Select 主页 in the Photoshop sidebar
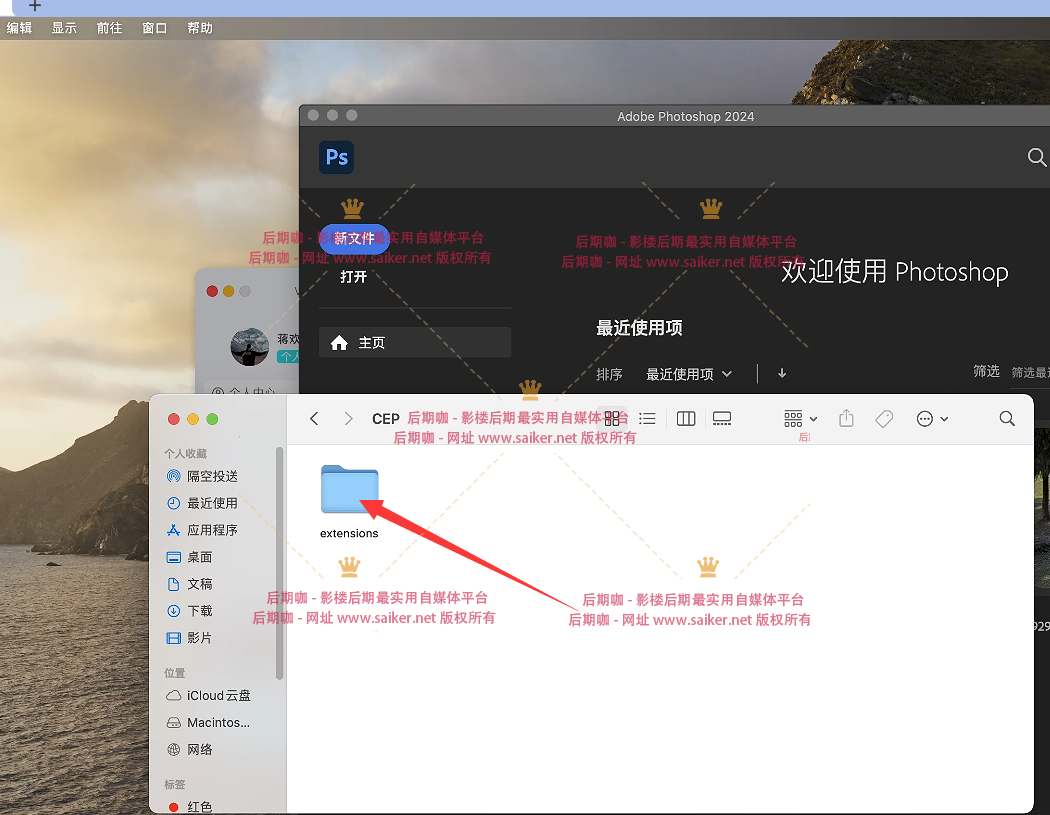 click(x=415, y=342)
